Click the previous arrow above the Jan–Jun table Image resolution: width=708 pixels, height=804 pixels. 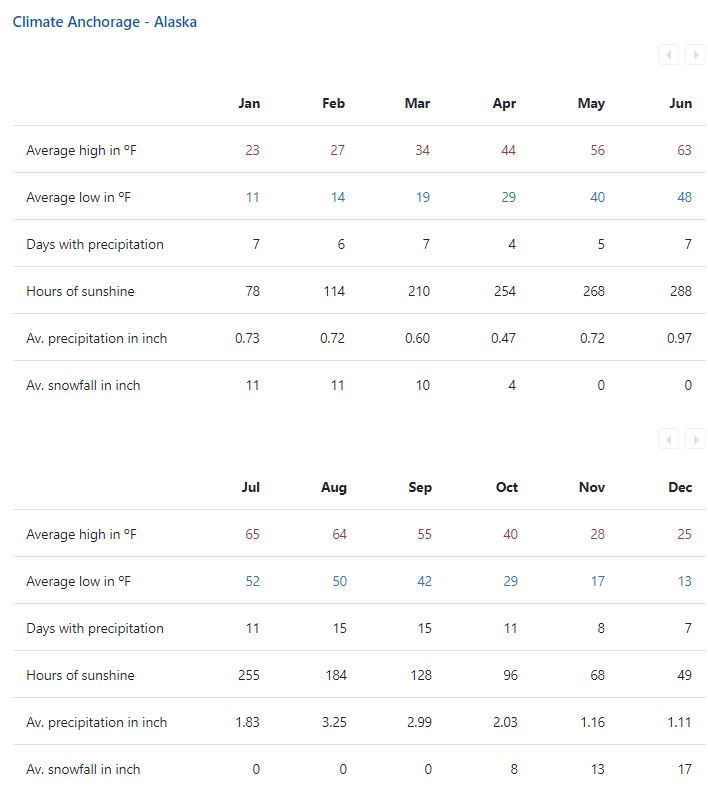coord(668,55)
